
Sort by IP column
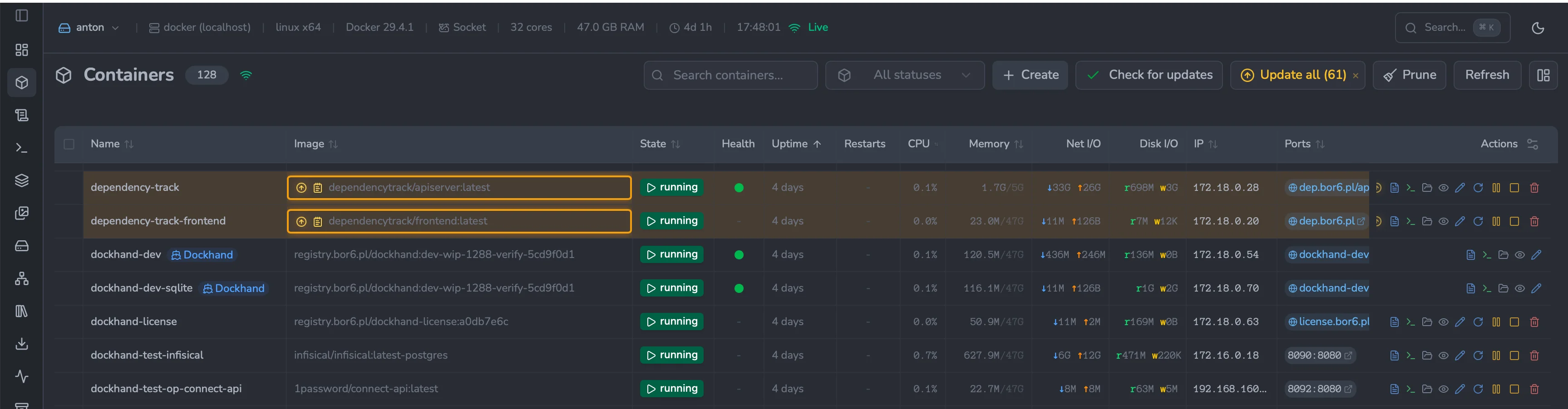coord(1205,144)
